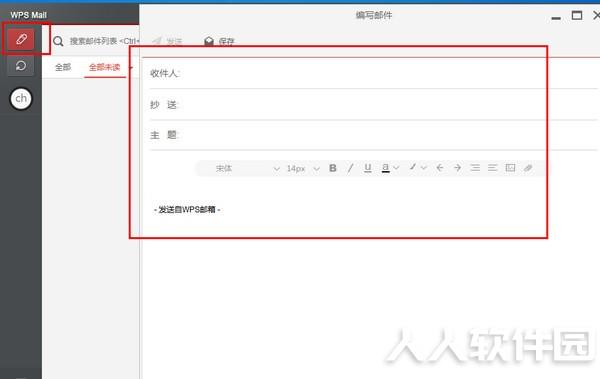Image resolution: width=600 pixels, height=379 pixels.
Task: Click the 发送 send button
Action: [x=167, y=41]
